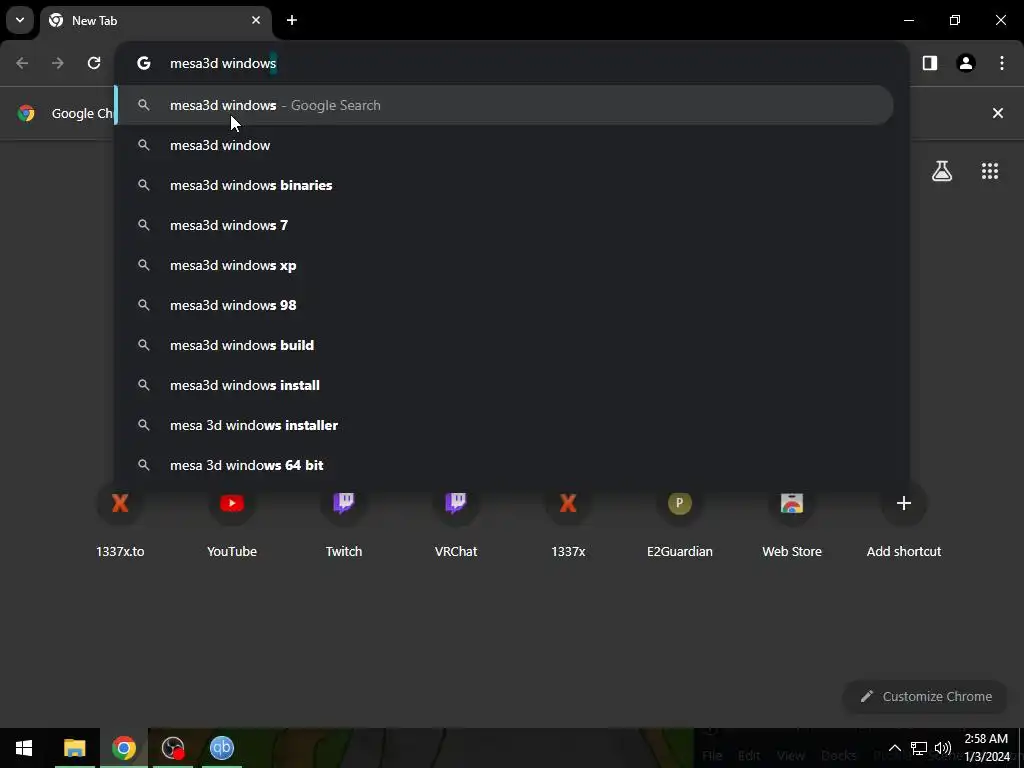Open the Twitch shortcut
The width and height of the screenshot is (1024, 768).
pos(344,522)
